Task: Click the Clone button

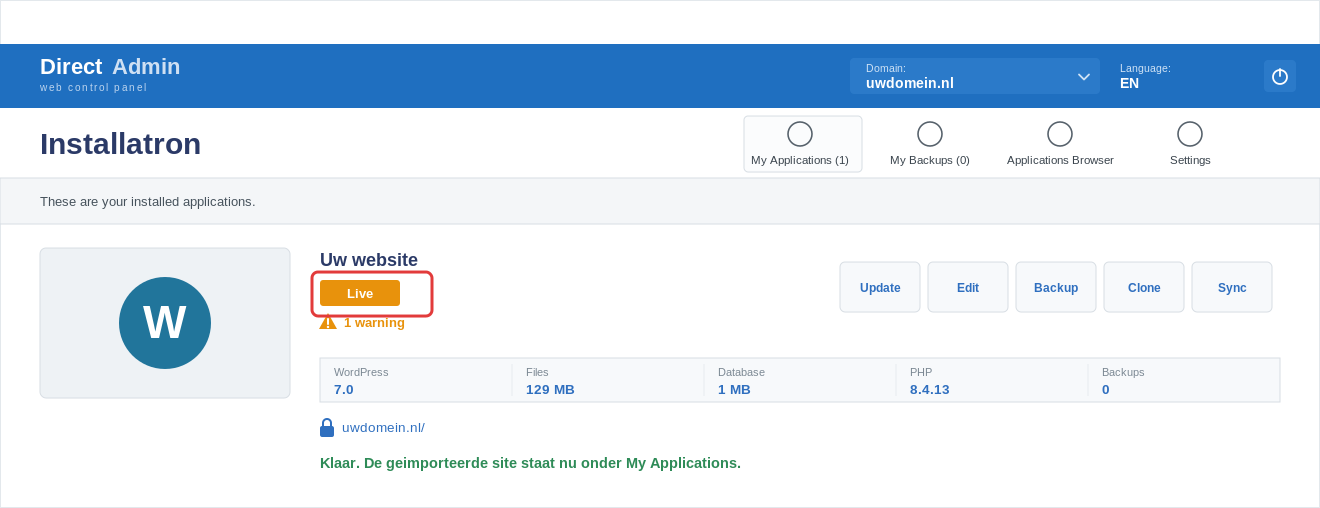Action: point(1144,287)
